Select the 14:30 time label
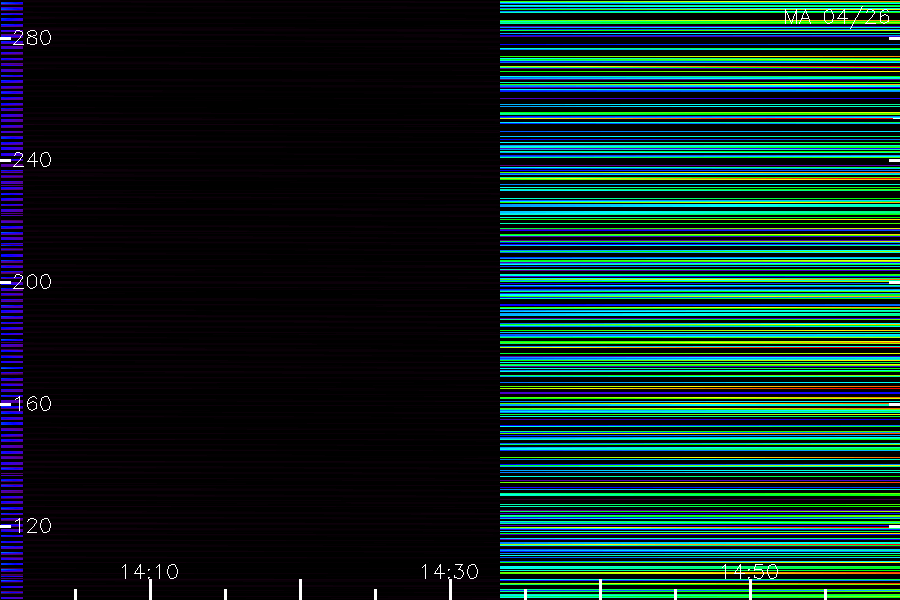This screenshot has height=600, width=900. coord(449,571)
